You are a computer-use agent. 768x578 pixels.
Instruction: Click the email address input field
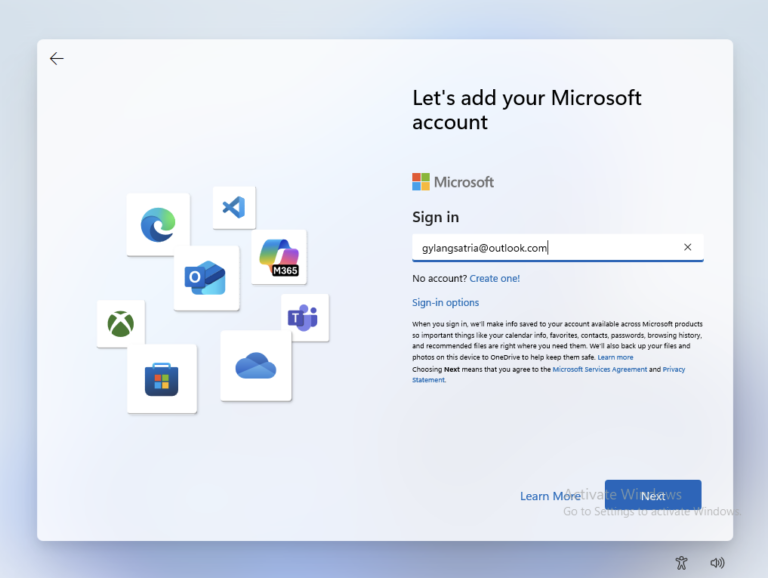pos(540,247)
